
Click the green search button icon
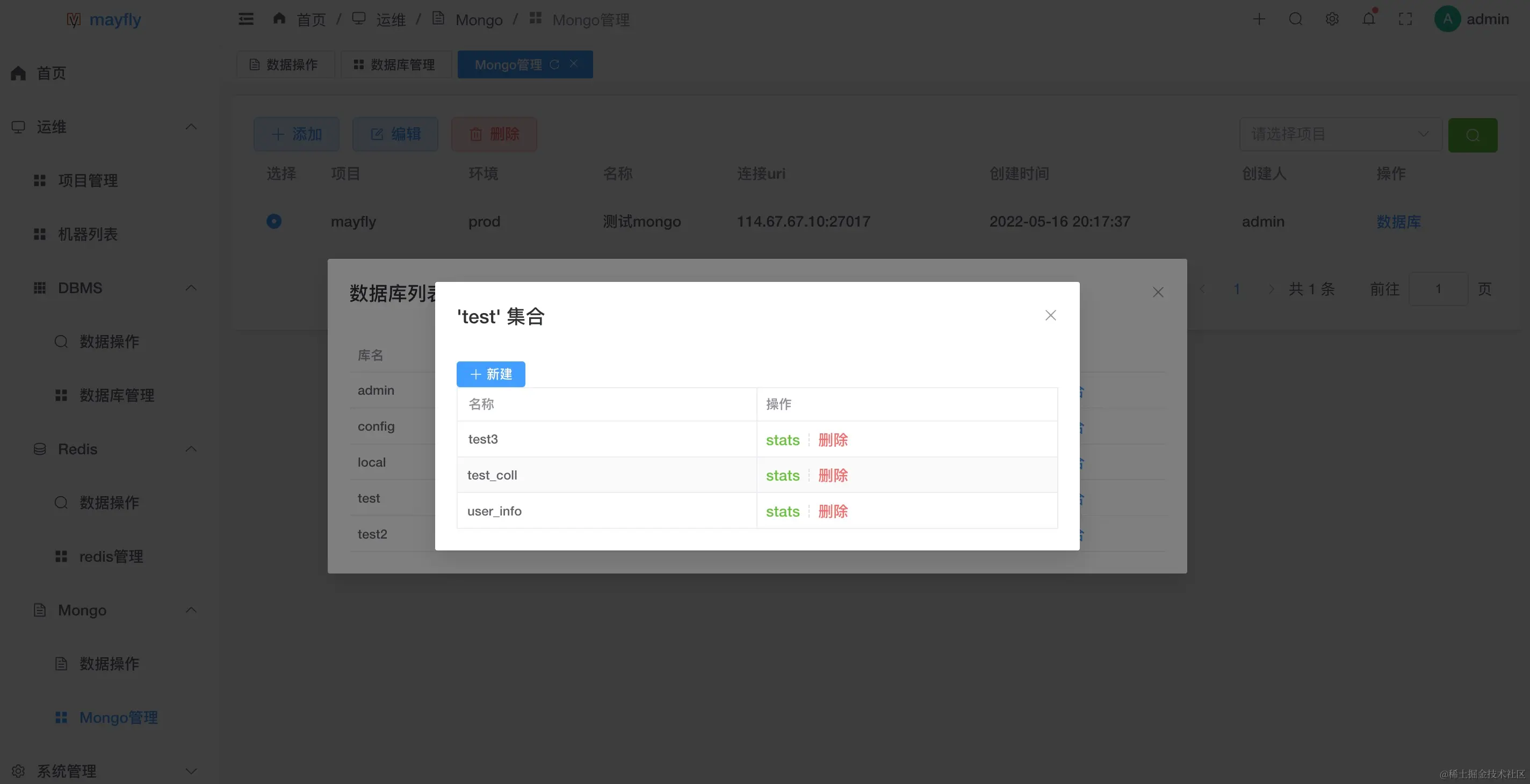click(1473, 135)
